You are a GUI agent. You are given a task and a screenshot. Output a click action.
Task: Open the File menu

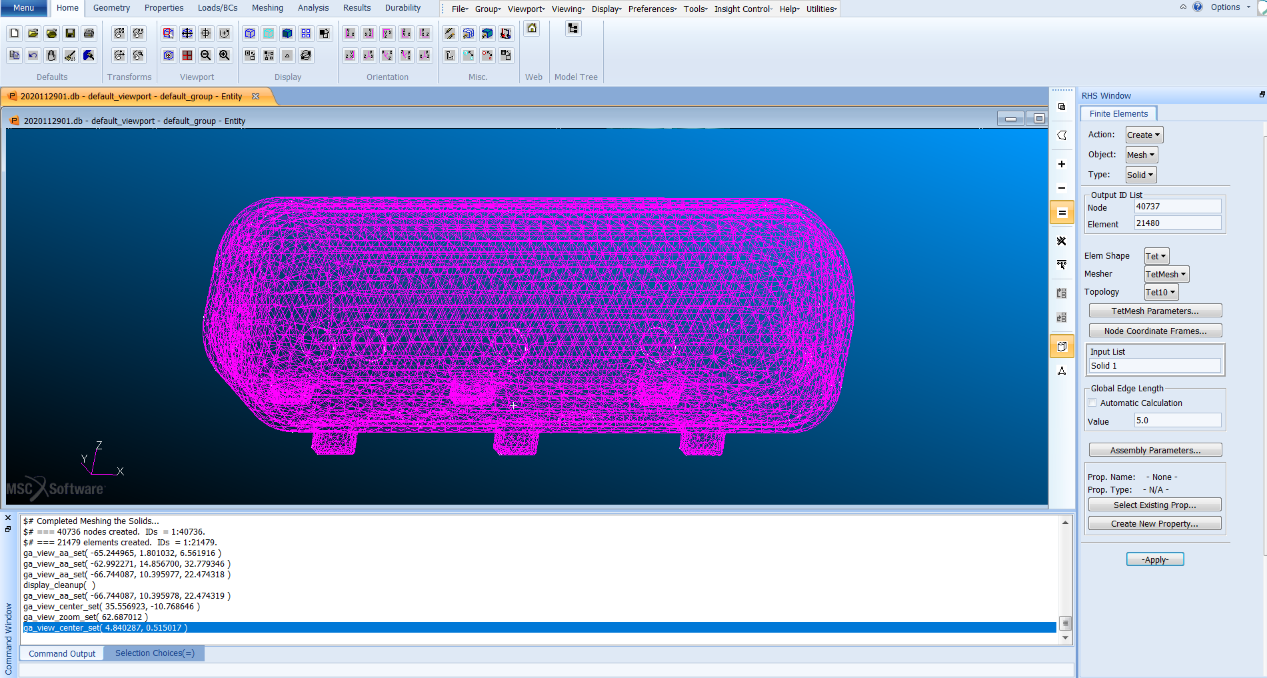[460, 8]
